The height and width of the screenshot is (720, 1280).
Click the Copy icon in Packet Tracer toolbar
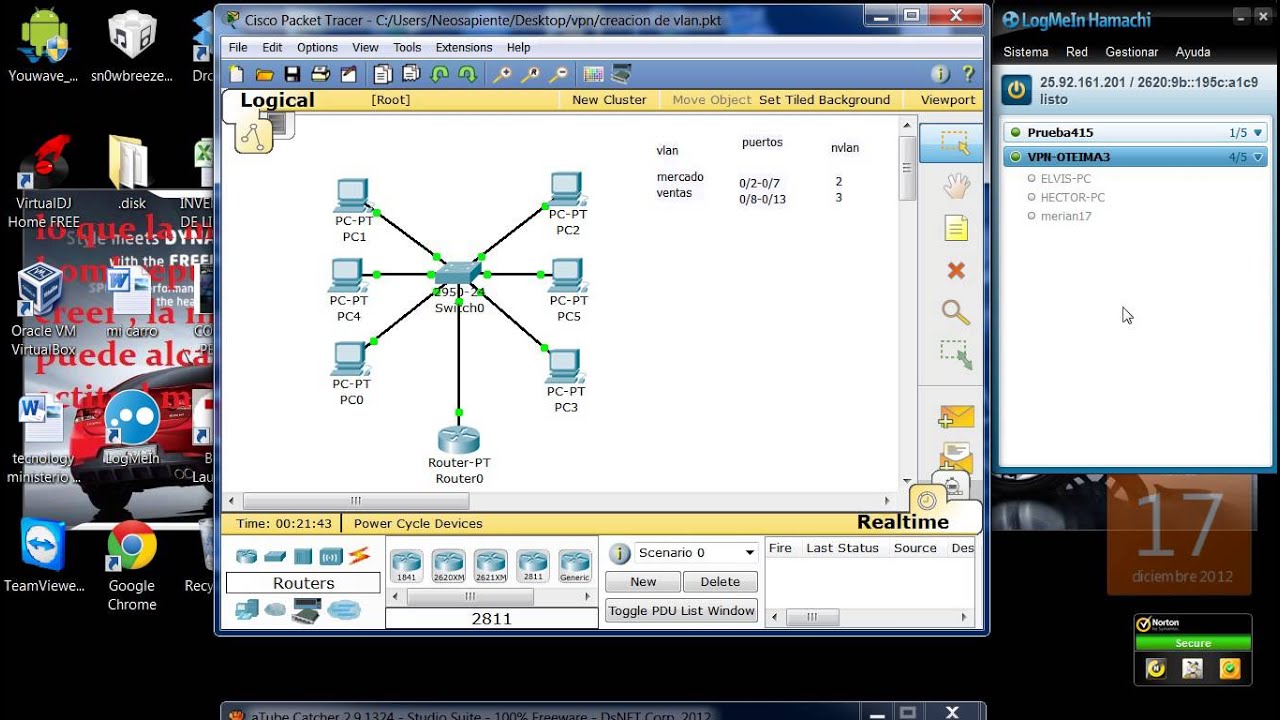[382, 74]
